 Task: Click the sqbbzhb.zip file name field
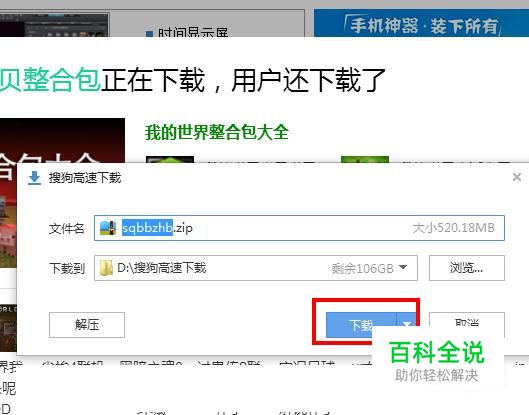tap(299, 228)
